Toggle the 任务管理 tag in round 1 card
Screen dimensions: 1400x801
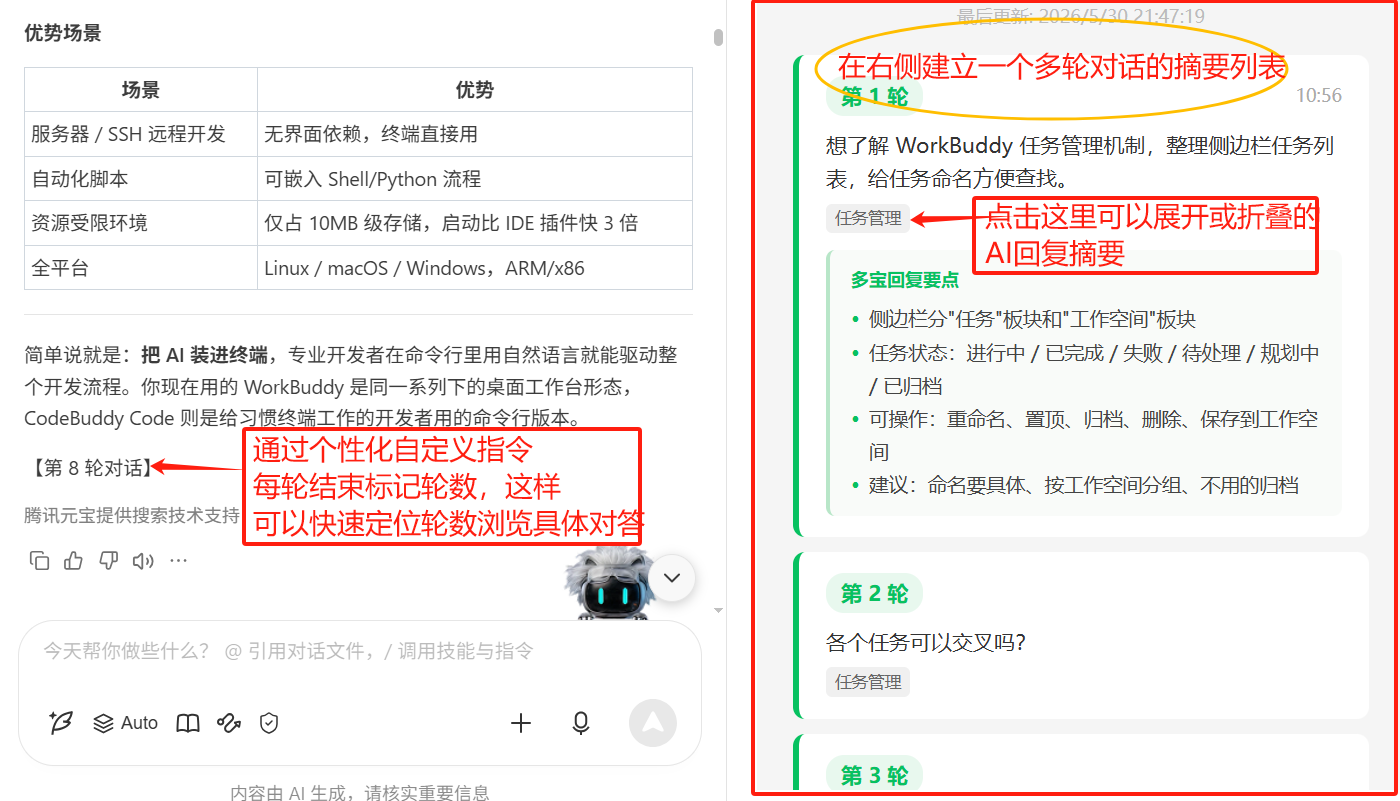868,218
